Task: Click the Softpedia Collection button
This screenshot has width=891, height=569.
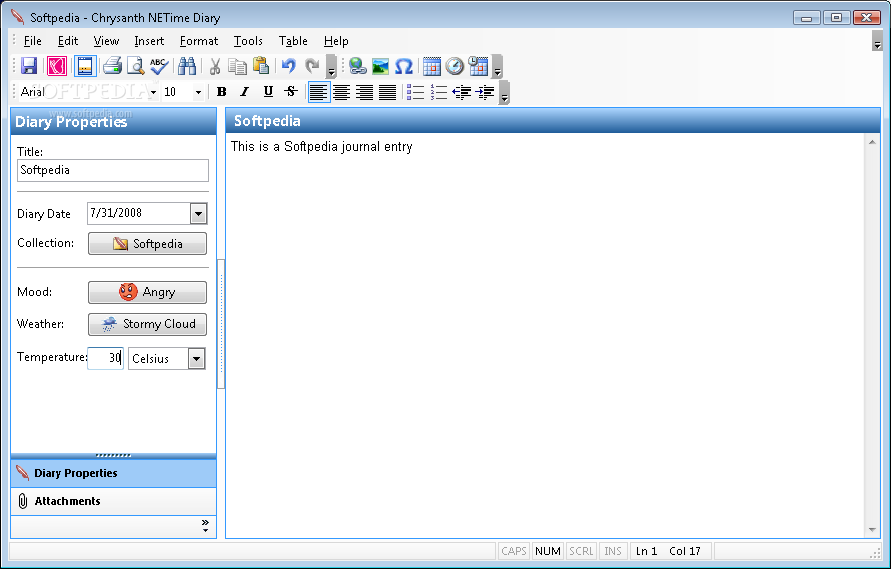Action: point(147,244)
